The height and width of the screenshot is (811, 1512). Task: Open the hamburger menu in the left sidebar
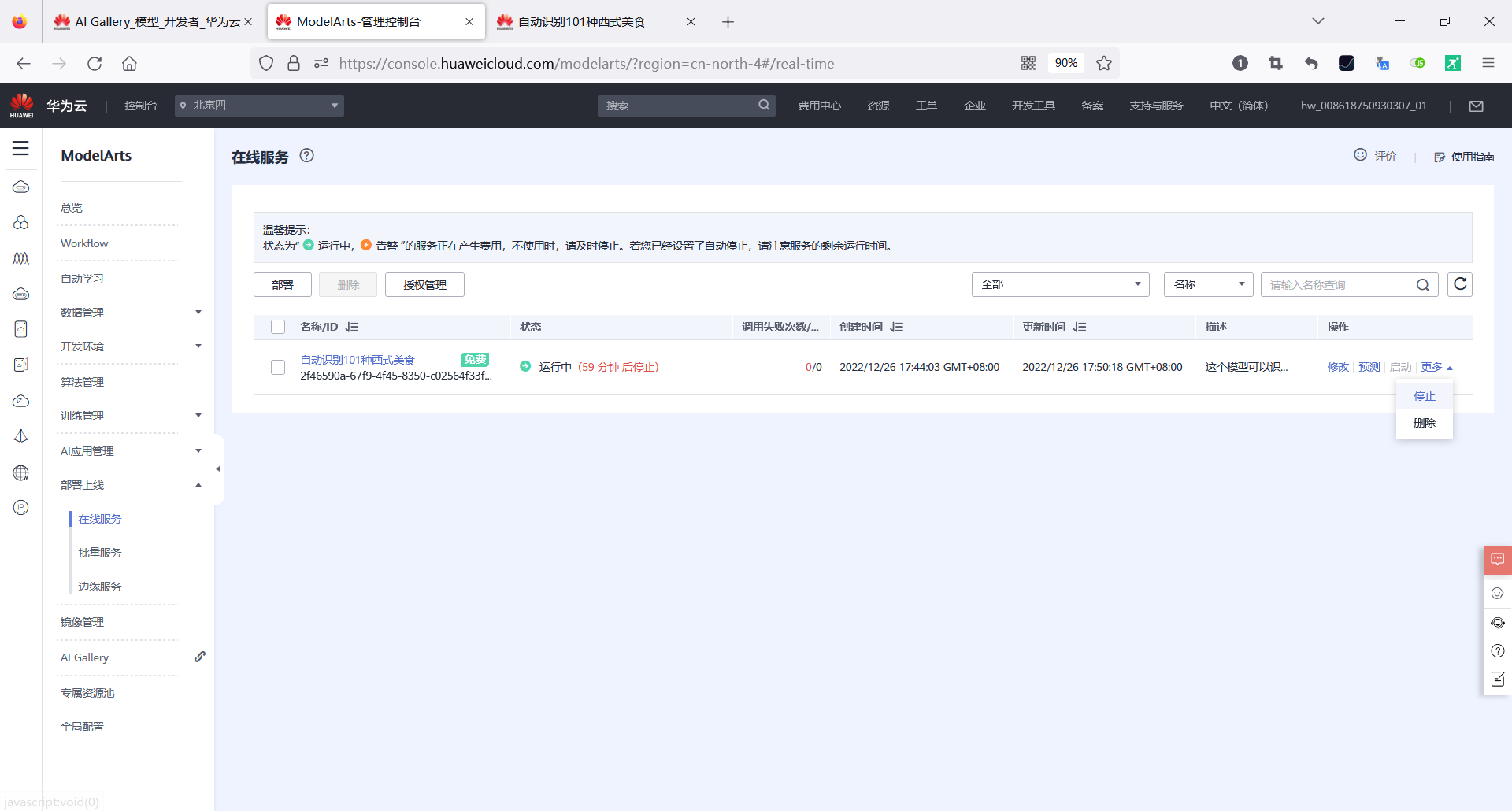pos(20,148)
